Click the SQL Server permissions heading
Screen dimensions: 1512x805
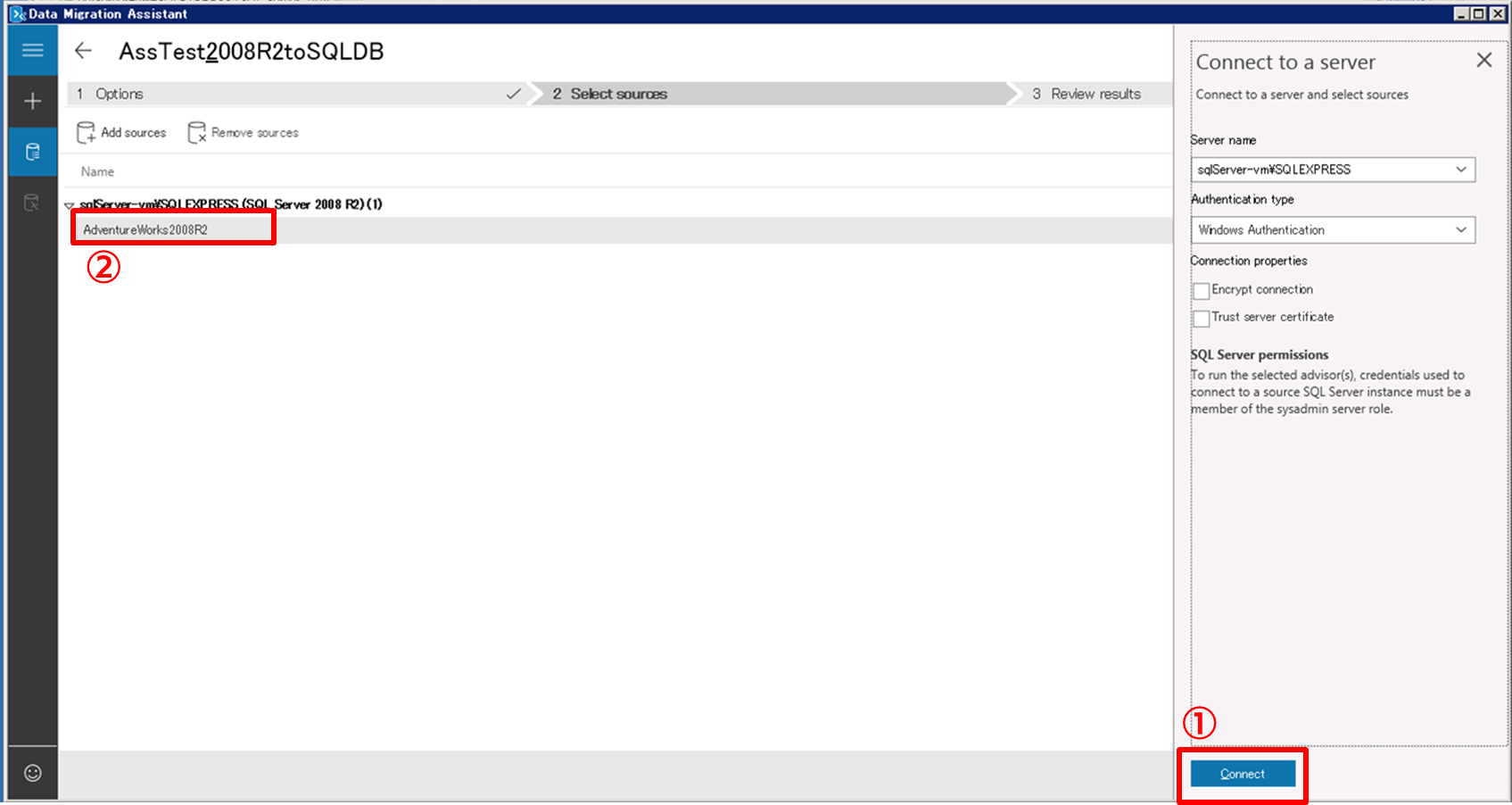coord(1260,354)
